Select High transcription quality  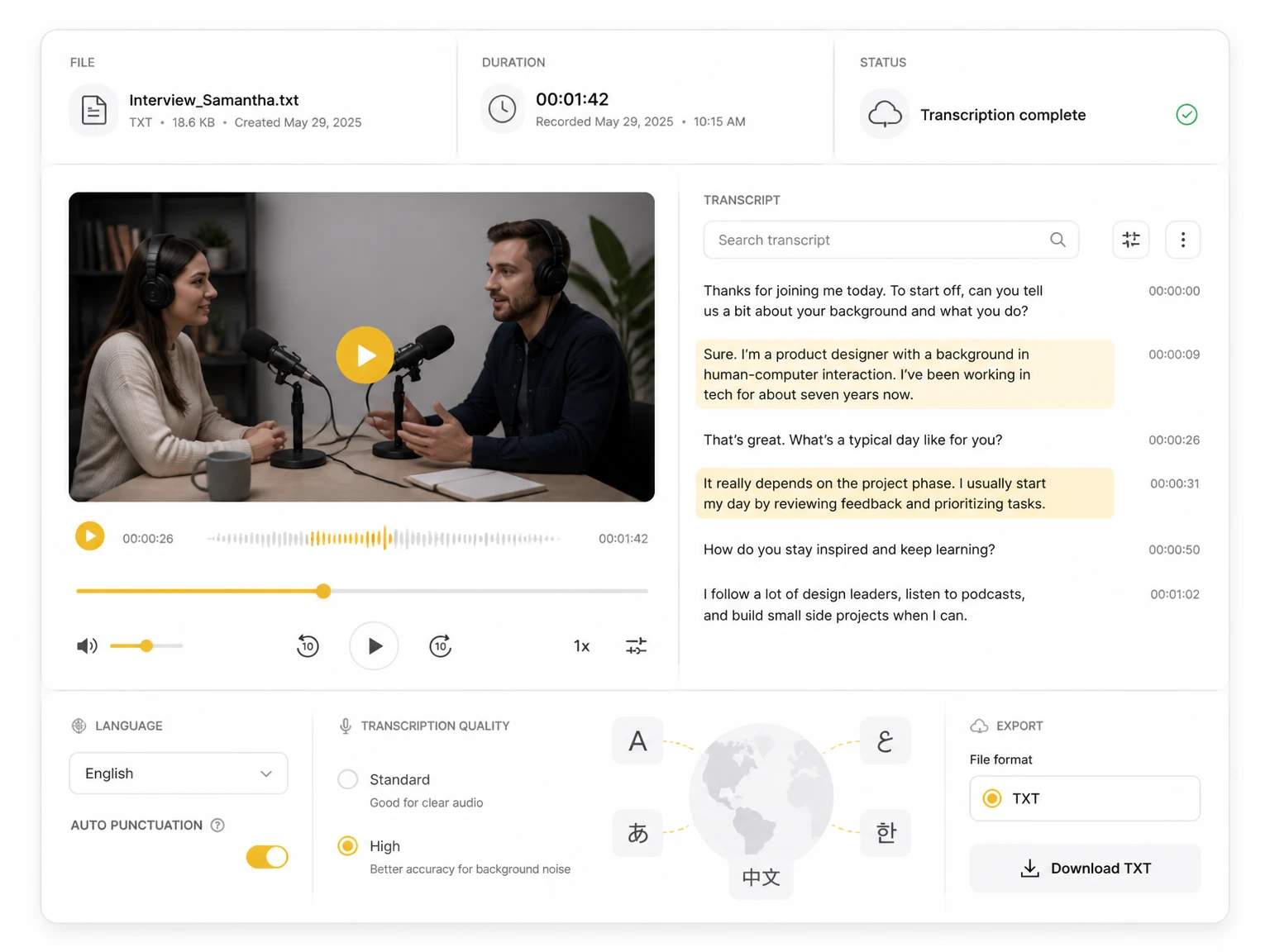click(348, 845)
